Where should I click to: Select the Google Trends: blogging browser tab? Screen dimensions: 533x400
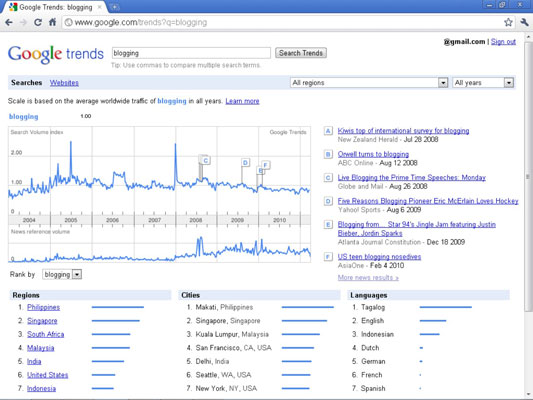(x=56, y=7)
